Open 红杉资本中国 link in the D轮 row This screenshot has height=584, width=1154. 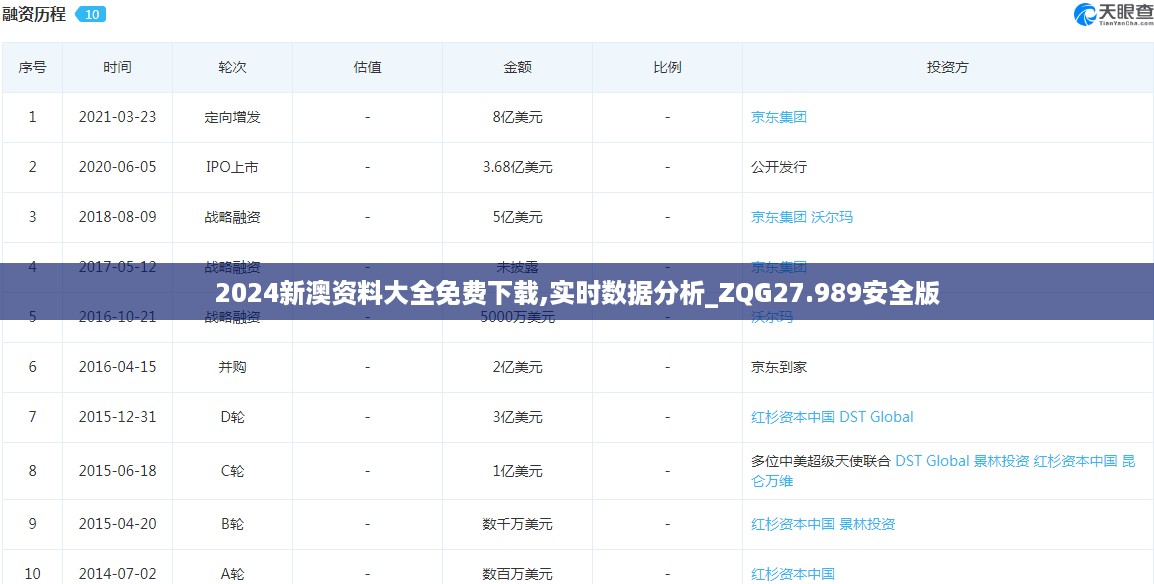(793, 417)
